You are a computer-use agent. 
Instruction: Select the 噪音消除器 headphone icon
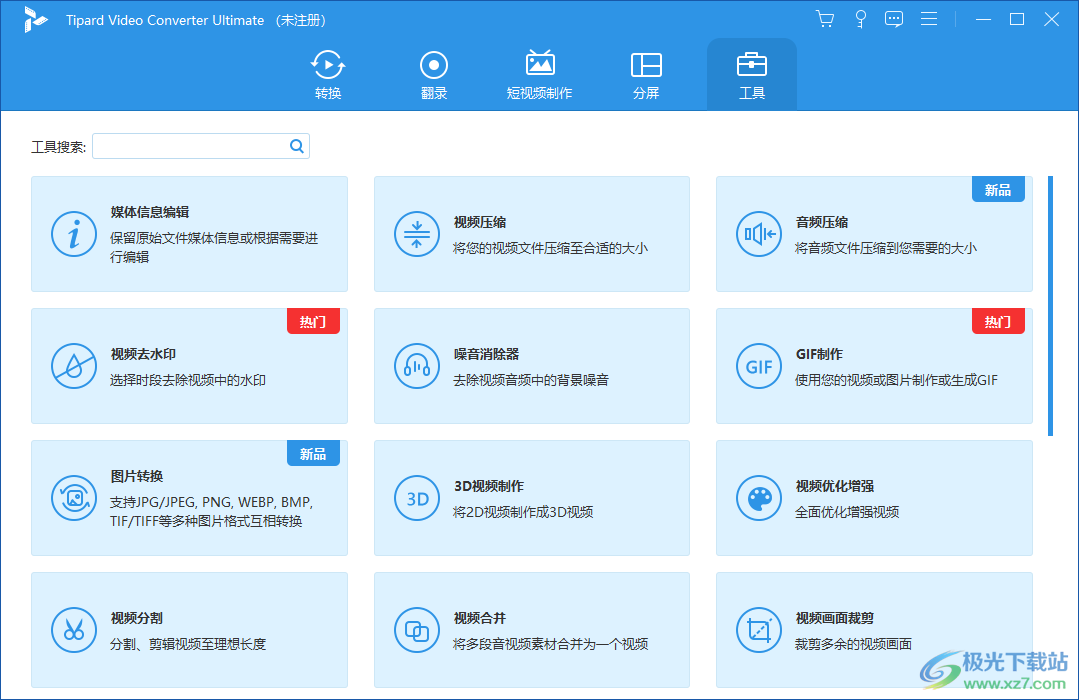pyautogui.click(x=417, y=366)
